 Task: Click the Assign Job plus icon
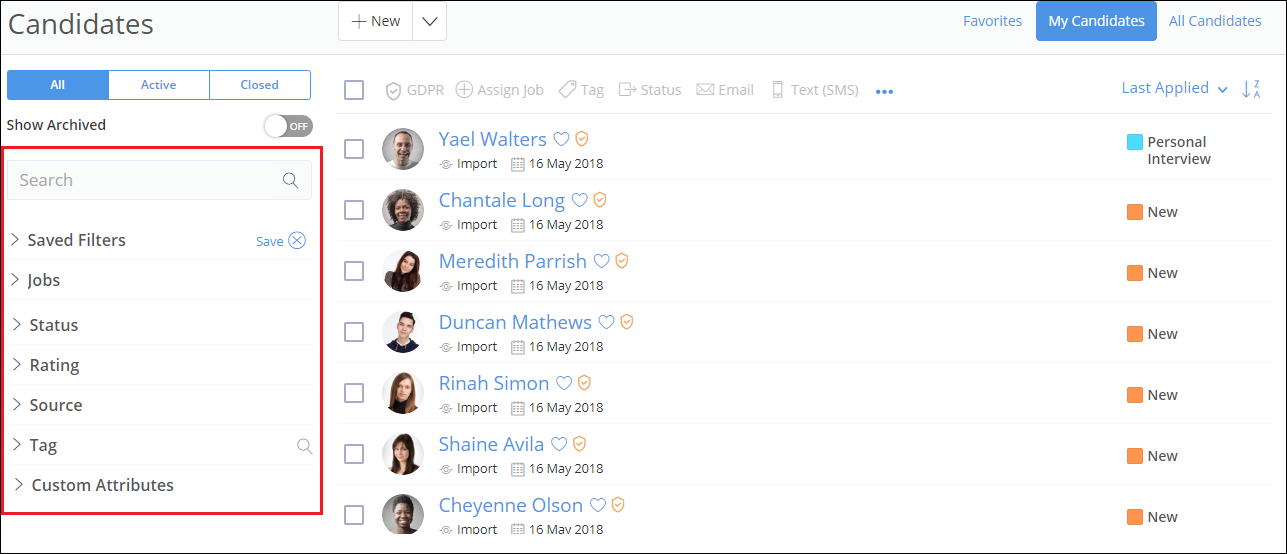point(464,90)
